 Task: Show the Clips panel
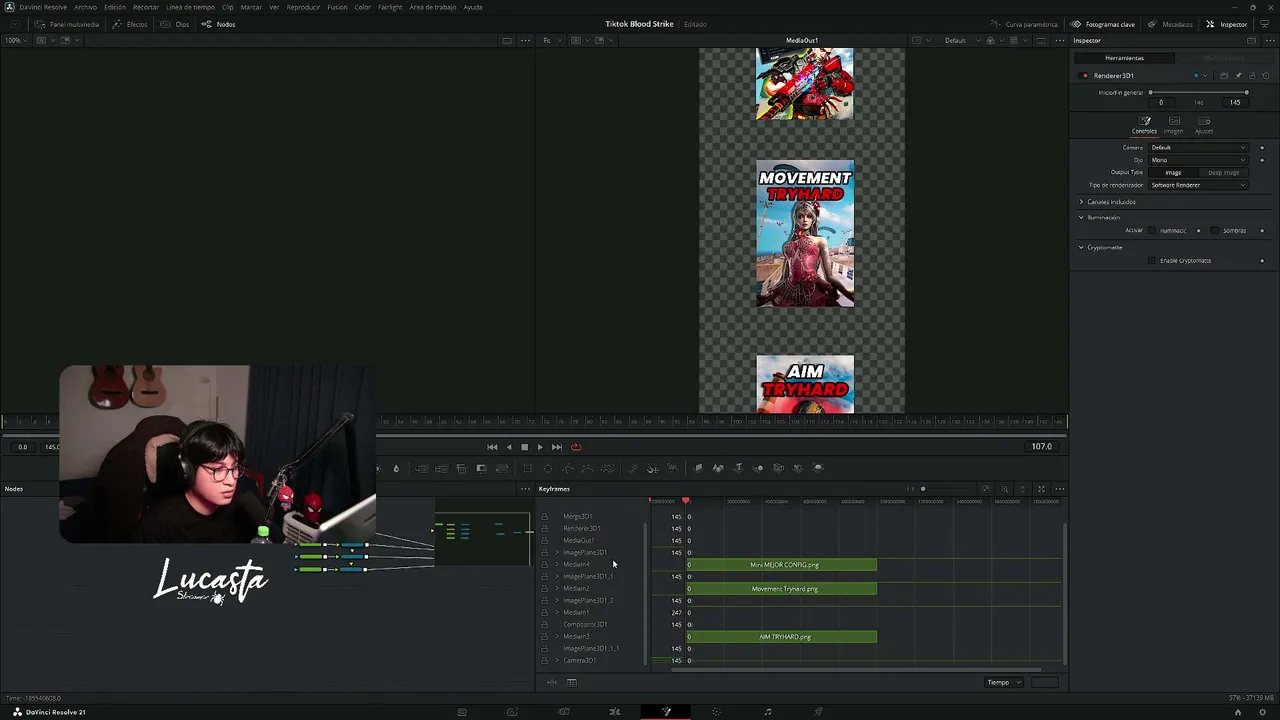click(x=175, y=24)
